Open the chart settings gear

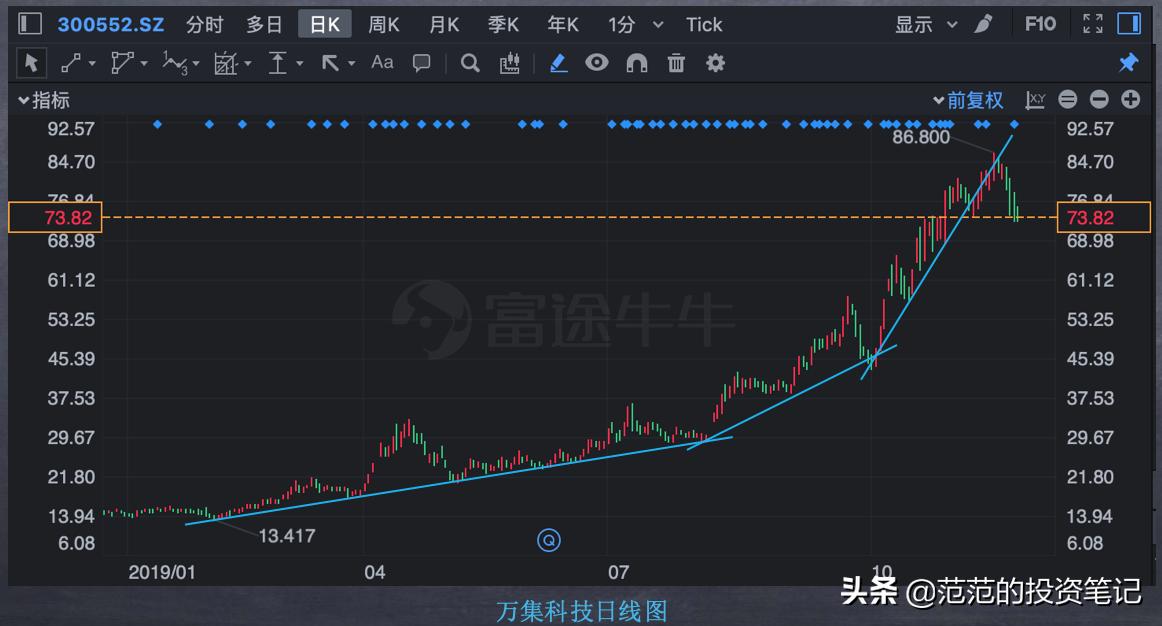[x=714, y=63]
